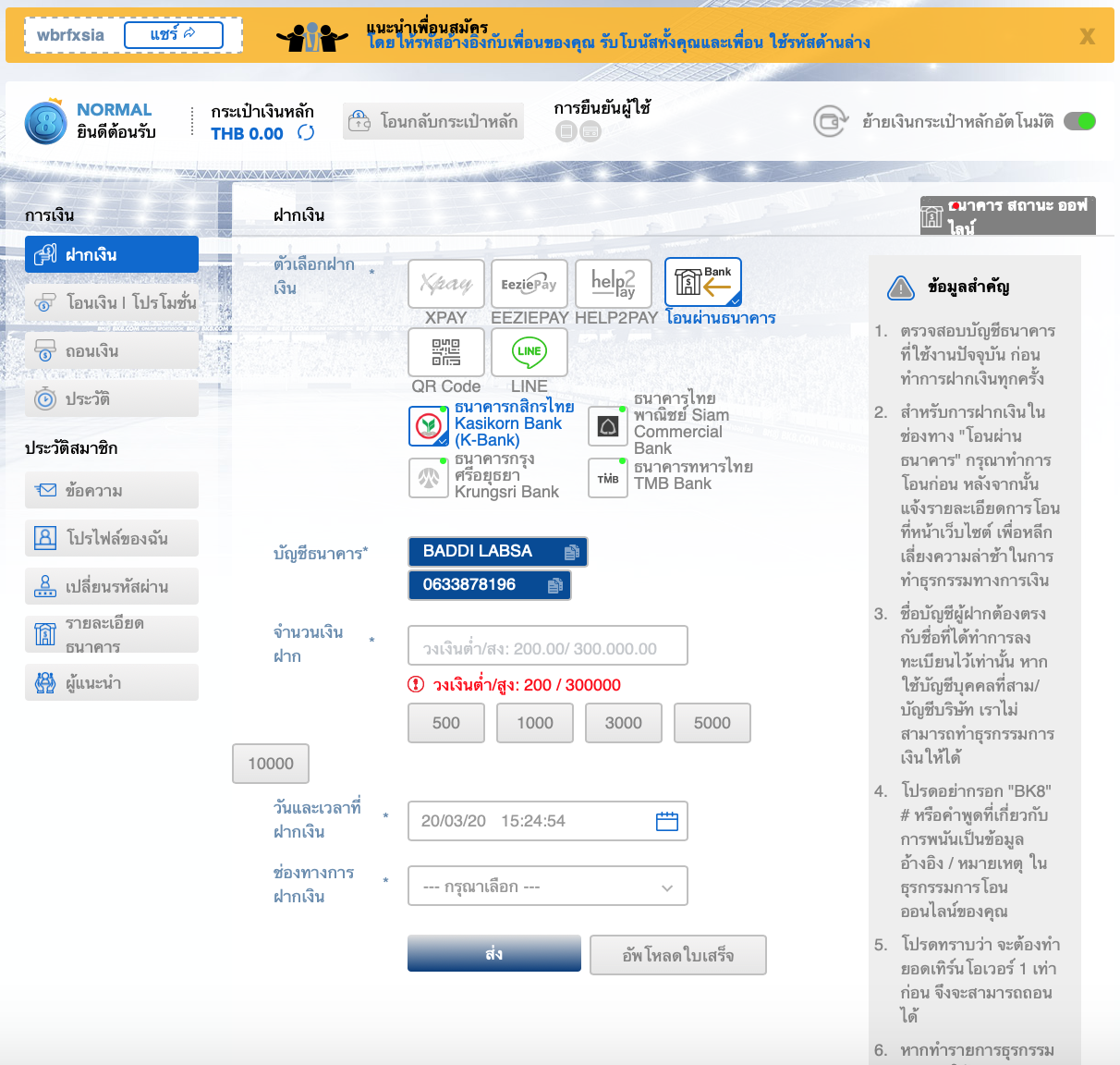Go to ประวัติ history menu item
This screenshot has width=1120, height=1065.
click(x=112, y=399)
